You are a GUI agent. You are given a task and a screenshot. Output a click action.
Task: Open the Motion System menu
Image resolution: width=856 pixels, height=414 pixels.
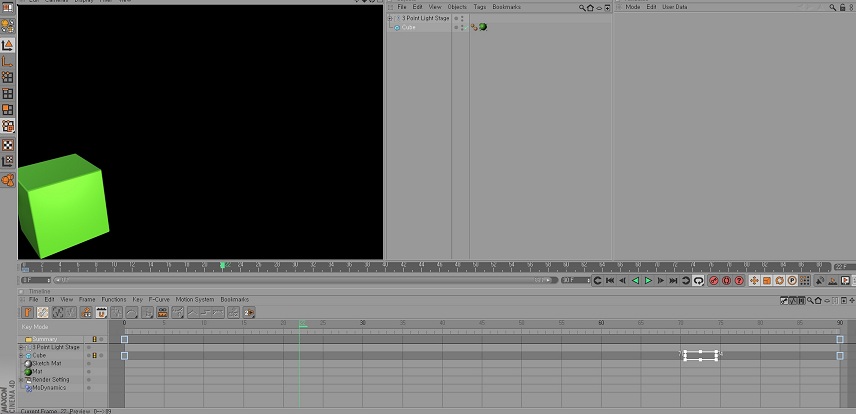tap(195, 299)
